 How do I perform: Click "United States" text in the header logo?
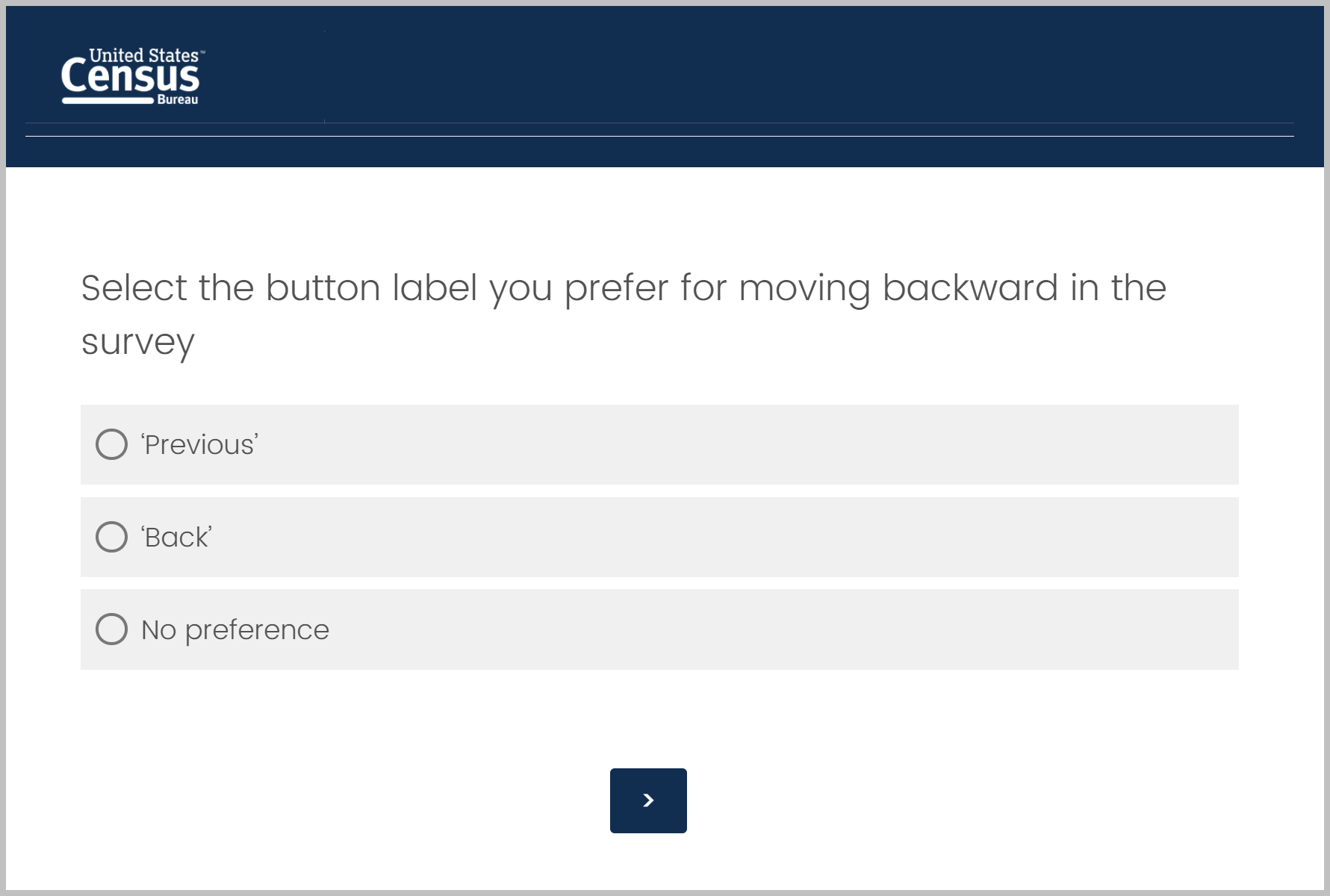144,55
